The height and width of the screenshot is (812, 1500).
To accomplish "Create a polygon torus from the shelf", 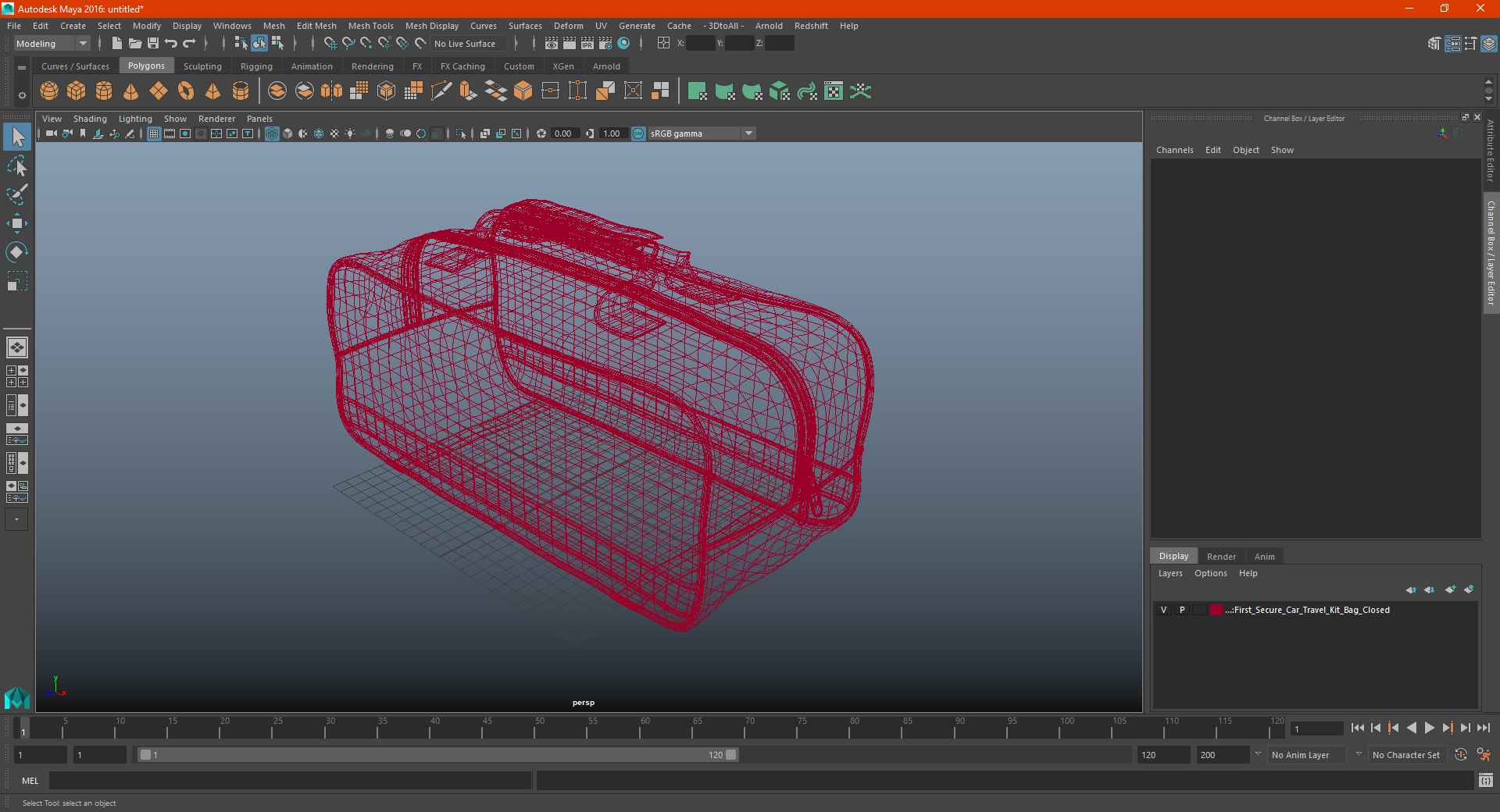I will pos(186,91).
